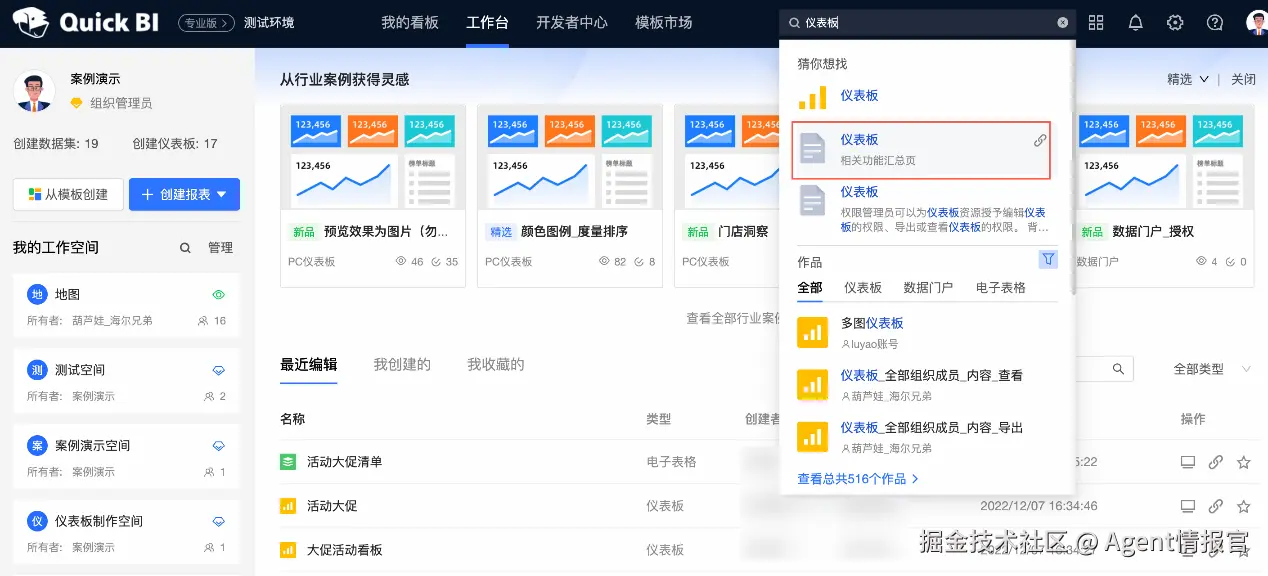The height and width of the screenshot is (576, 1268).
Task: Star the 活动大促清单 row
Action: point(1244,462)
